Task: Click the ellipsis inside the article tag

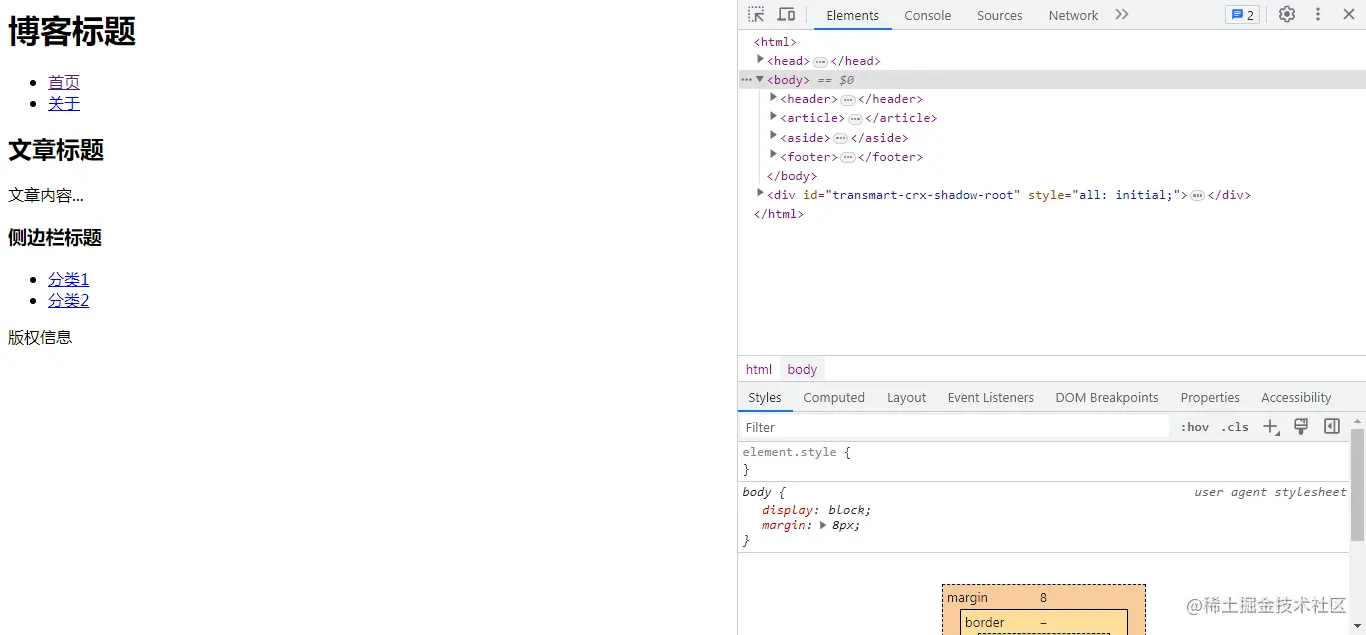Action: pos(855,119)
